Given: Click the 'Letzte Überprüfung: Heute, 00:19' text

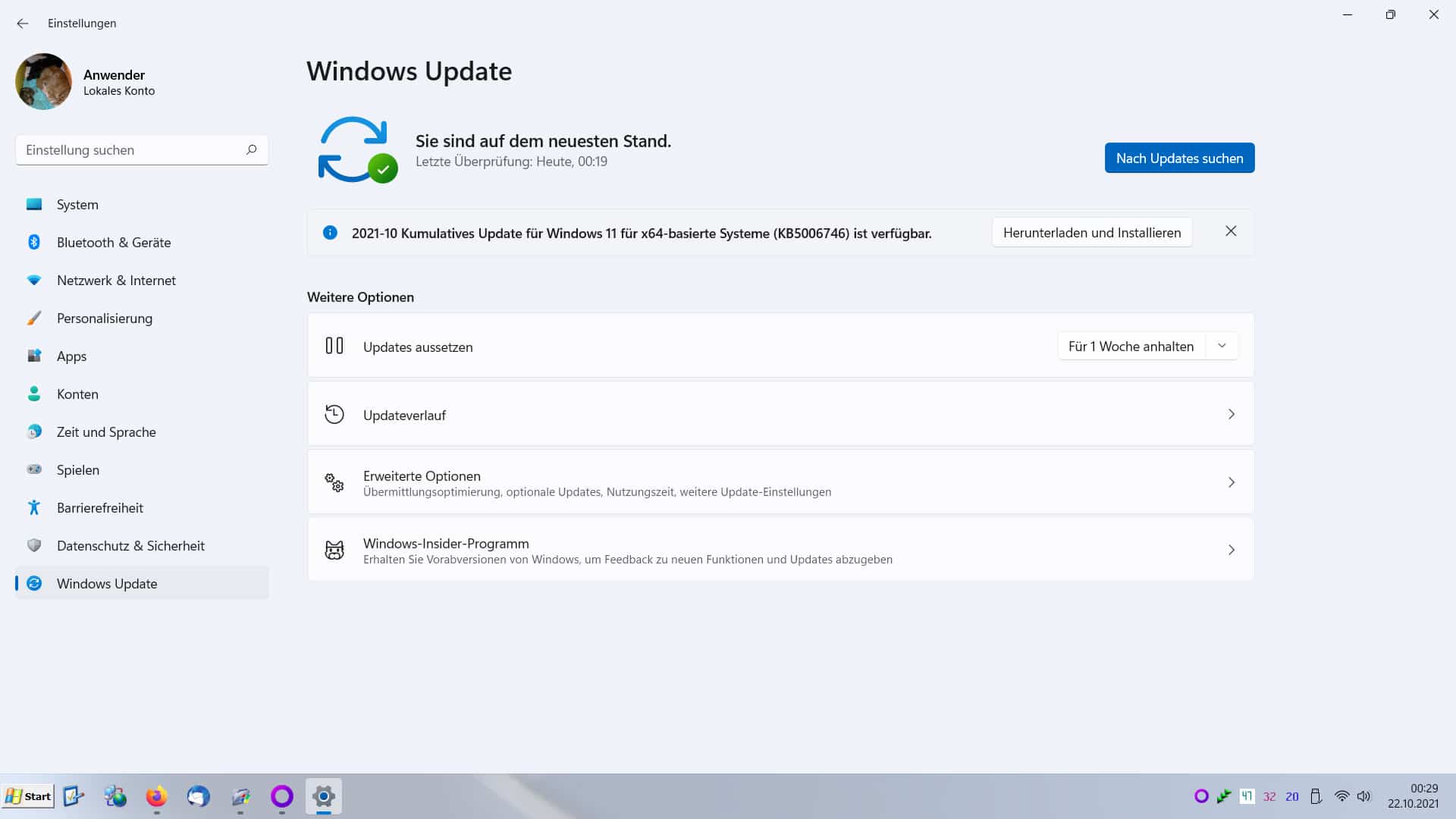Looking at the screenshot, I should point(511,162).
